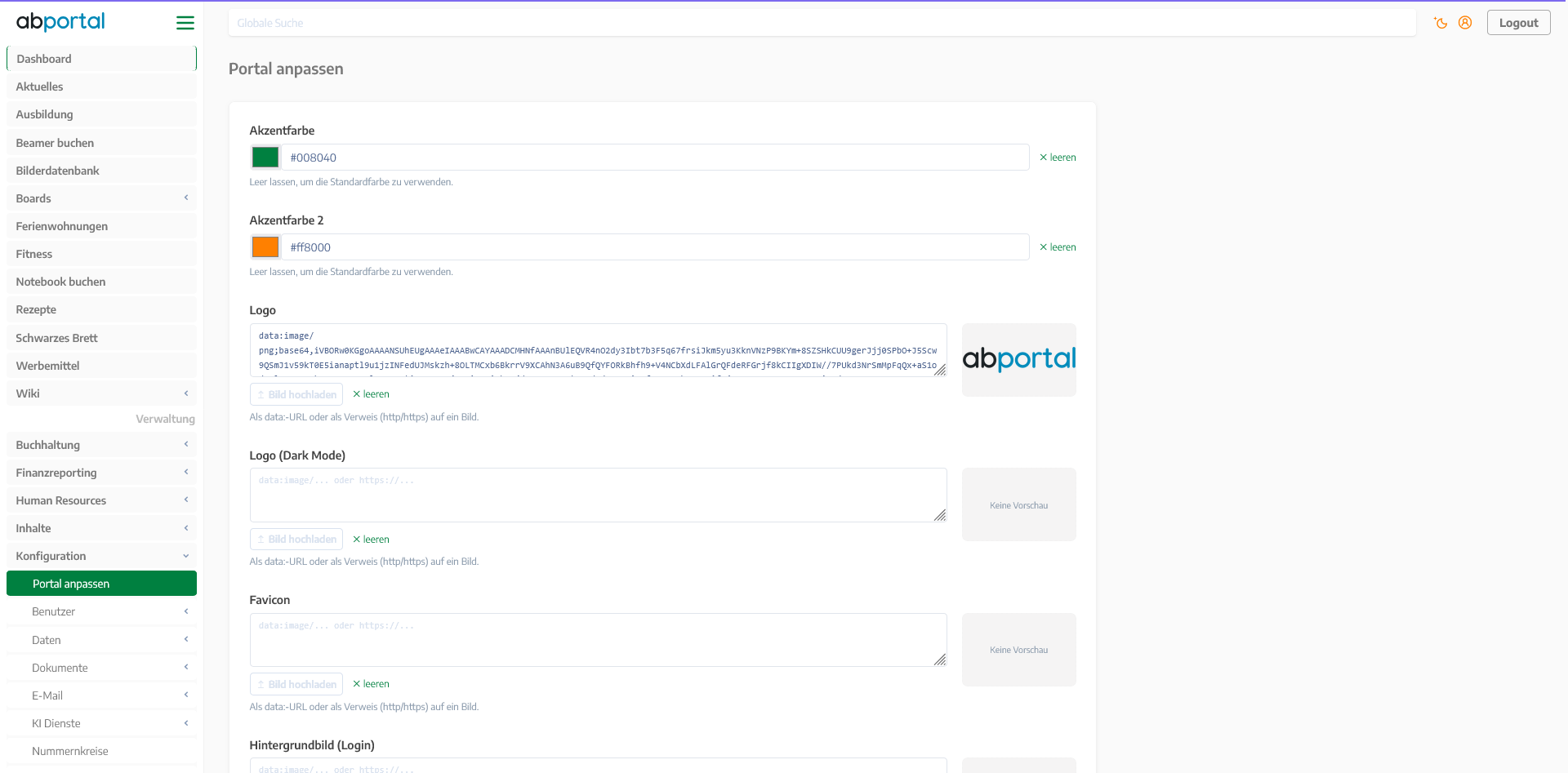This screenshot has height=773, width=1568.
Task: Click the Logo data URL textarea
Action: coord(598,350)
